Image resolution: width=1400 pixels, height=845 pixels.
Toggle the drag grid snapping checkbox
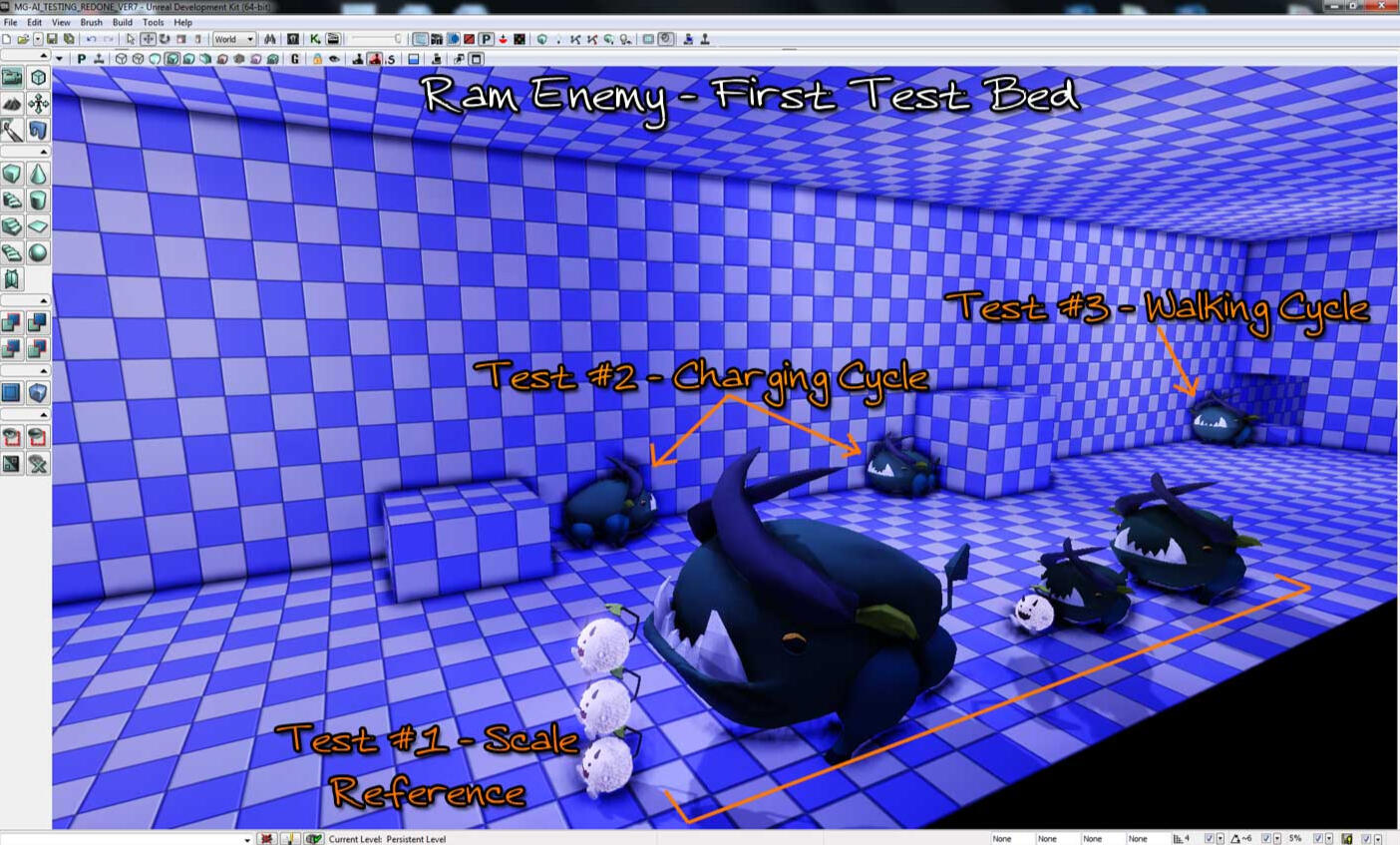[x=1209, y=839]
